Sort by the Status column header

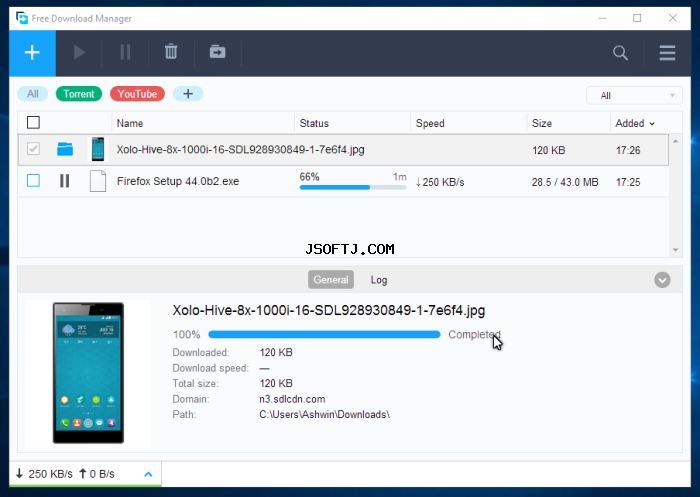click(314, 123)
